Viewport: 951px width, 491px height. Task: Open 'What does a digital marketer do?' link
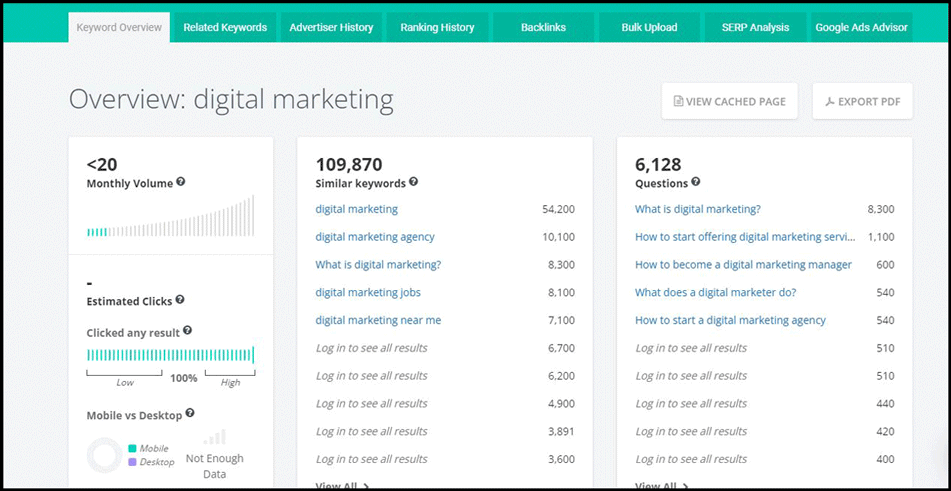(715, 293)
